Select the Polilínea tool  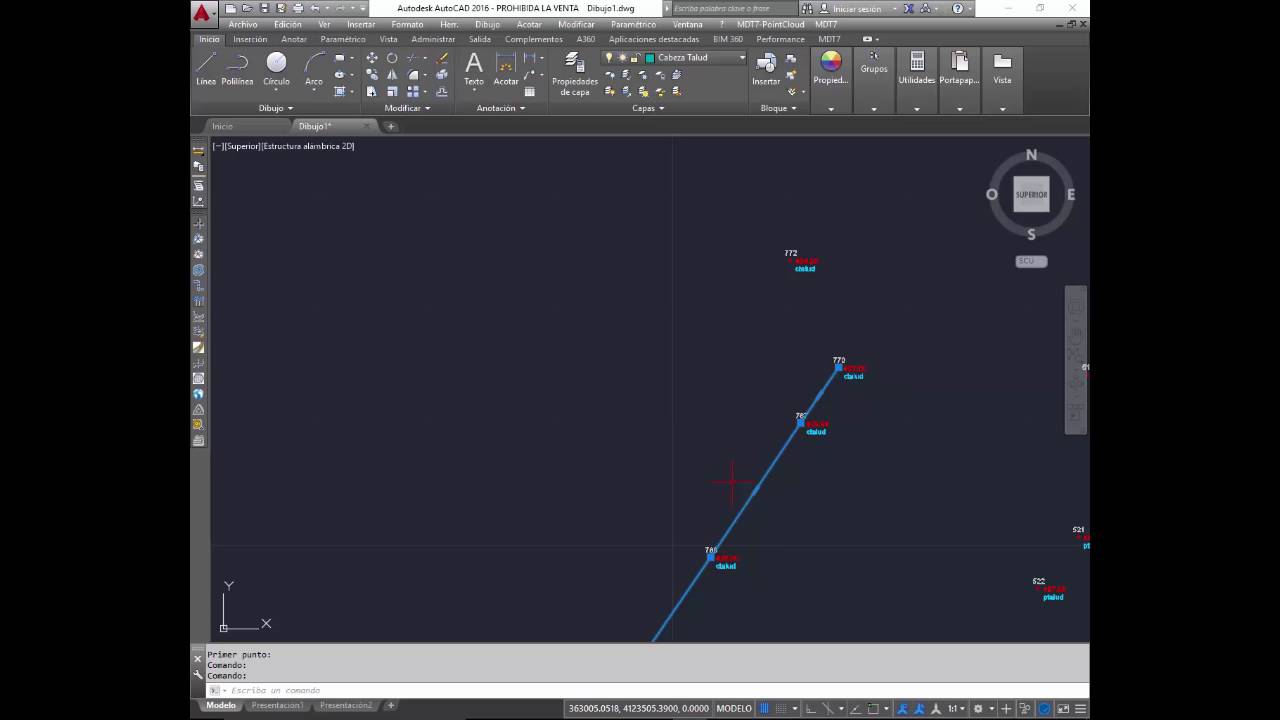tap(237, 69)
